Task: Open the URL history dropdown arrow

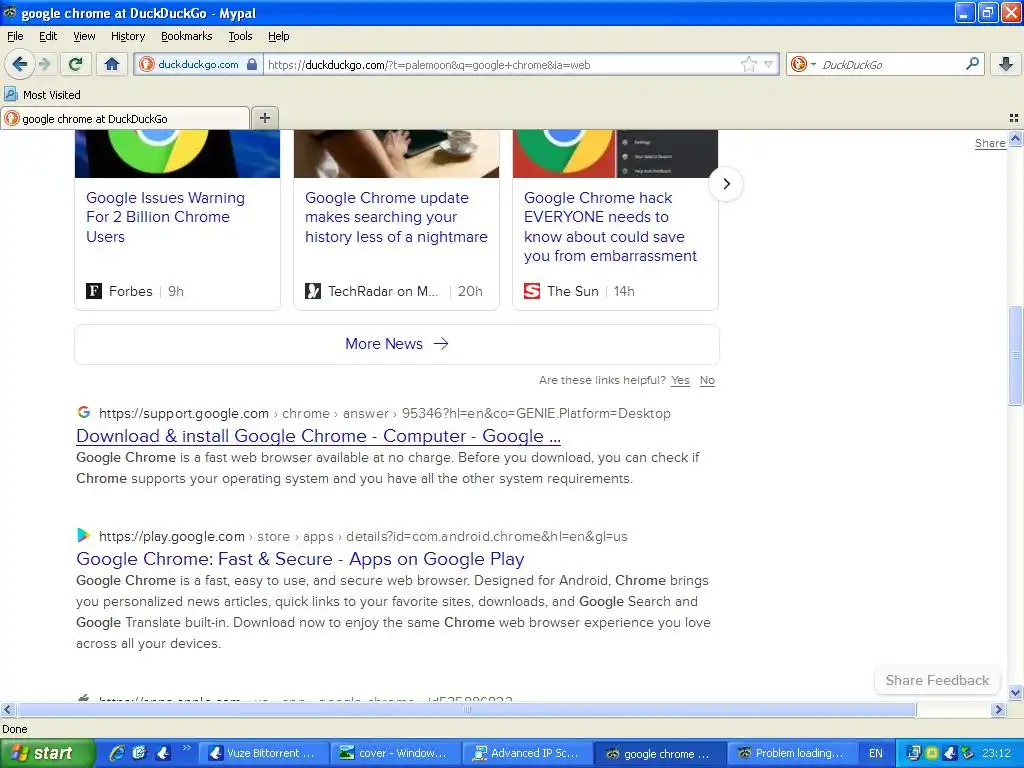Action: click(x=769, y=65)
